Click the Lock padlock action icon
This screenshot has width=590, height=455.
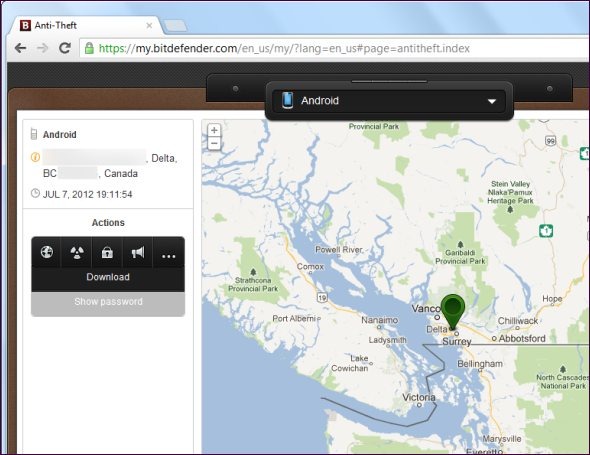(107, 252)
